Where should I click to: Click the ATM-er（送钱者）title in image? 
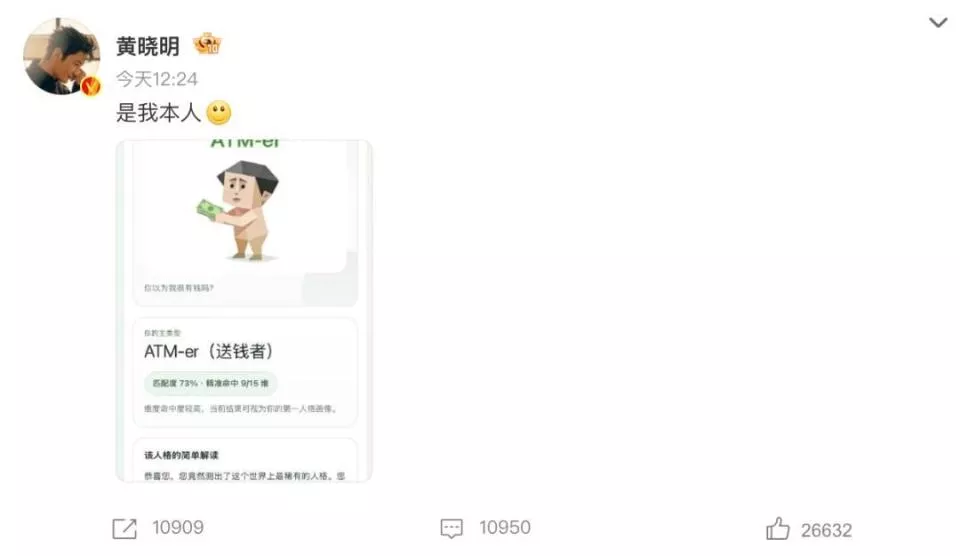[x=209, y=351]
